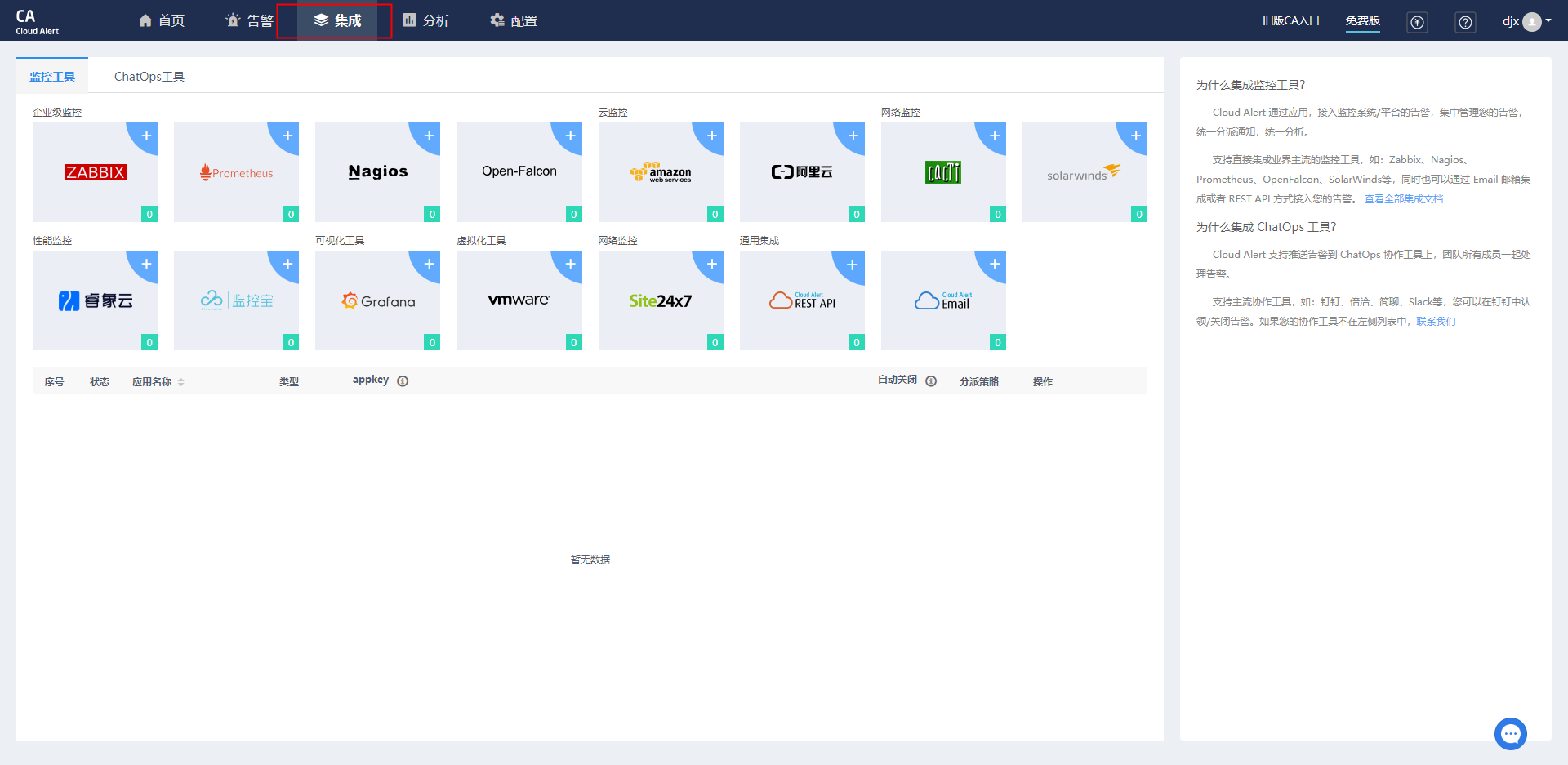Open 查看全部集成文档 link

point(1404,199)
